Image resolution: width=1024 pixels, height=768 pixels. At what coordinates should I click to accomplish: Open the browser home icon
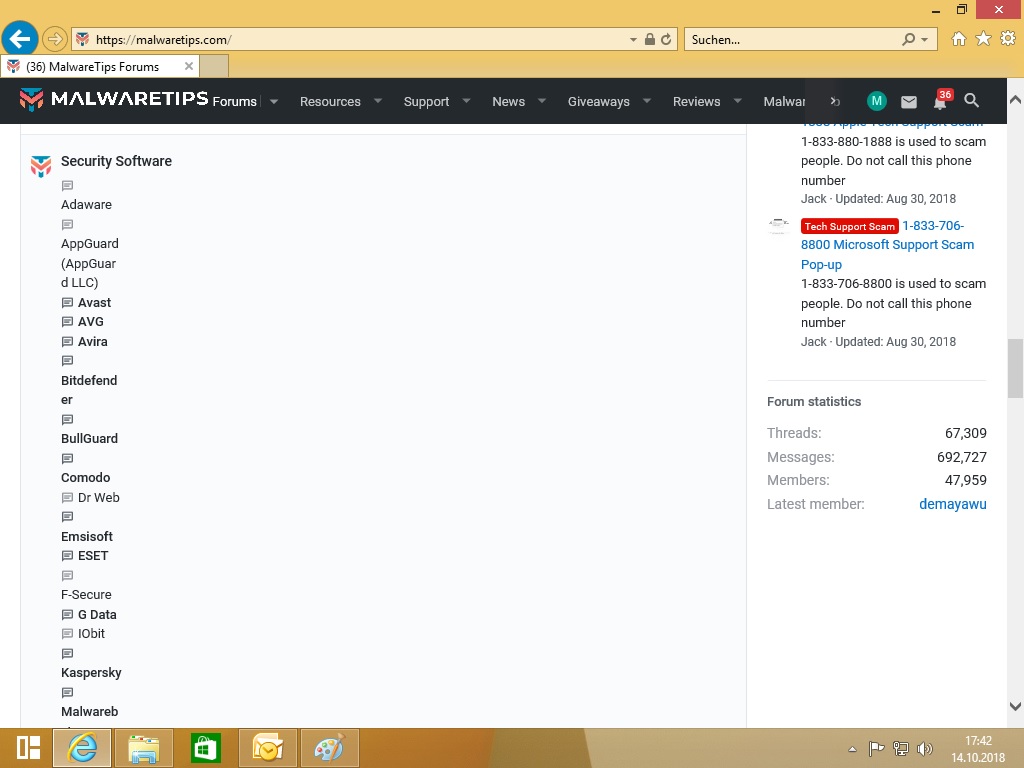(x=959, y=39)
